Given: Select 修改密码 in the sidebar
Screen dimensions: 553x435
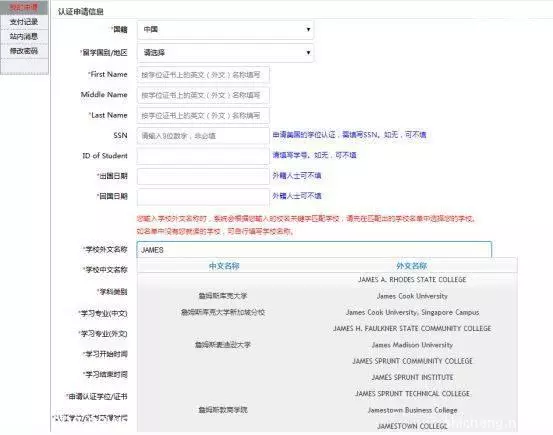Looking at the screenshot, I should (24, 51).
